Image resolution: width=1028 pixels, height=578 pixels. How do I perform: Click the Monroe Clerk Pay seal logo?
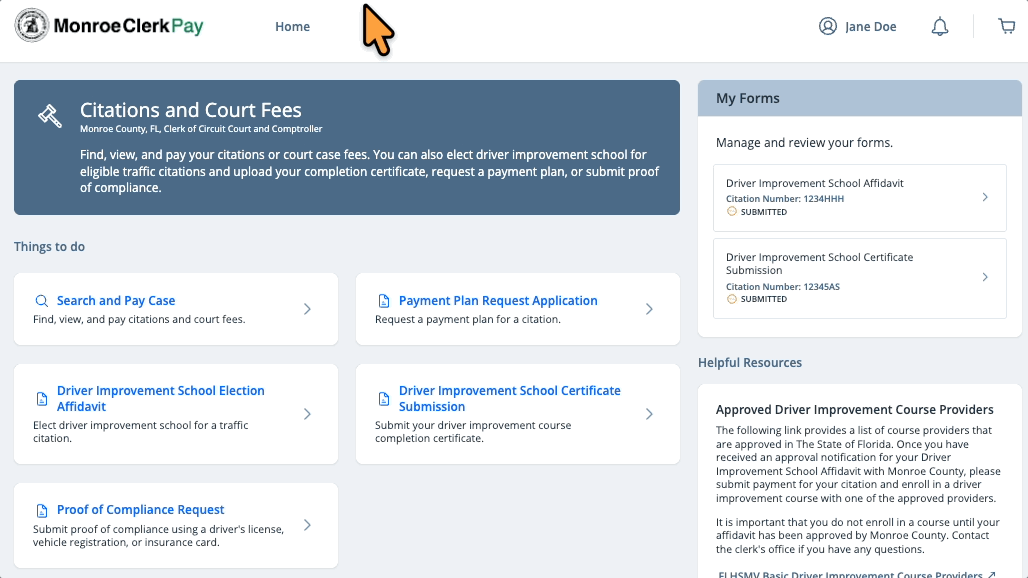[x=32, y=26]
